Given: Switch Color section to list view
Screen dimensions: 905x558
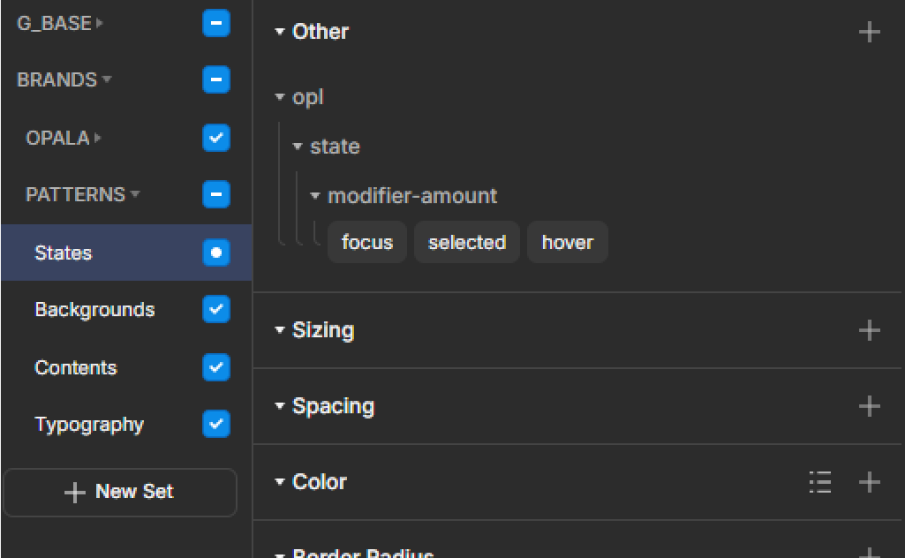Looking at the screenshot, I should coord(820,483).
